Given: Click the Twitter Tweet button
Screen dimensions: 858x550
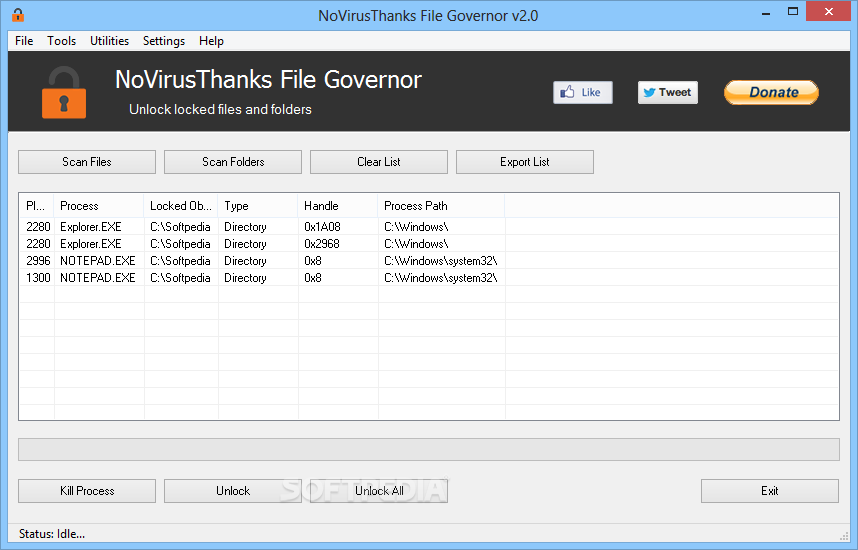Looking at the screenshot, I should (x=668, y=92).
